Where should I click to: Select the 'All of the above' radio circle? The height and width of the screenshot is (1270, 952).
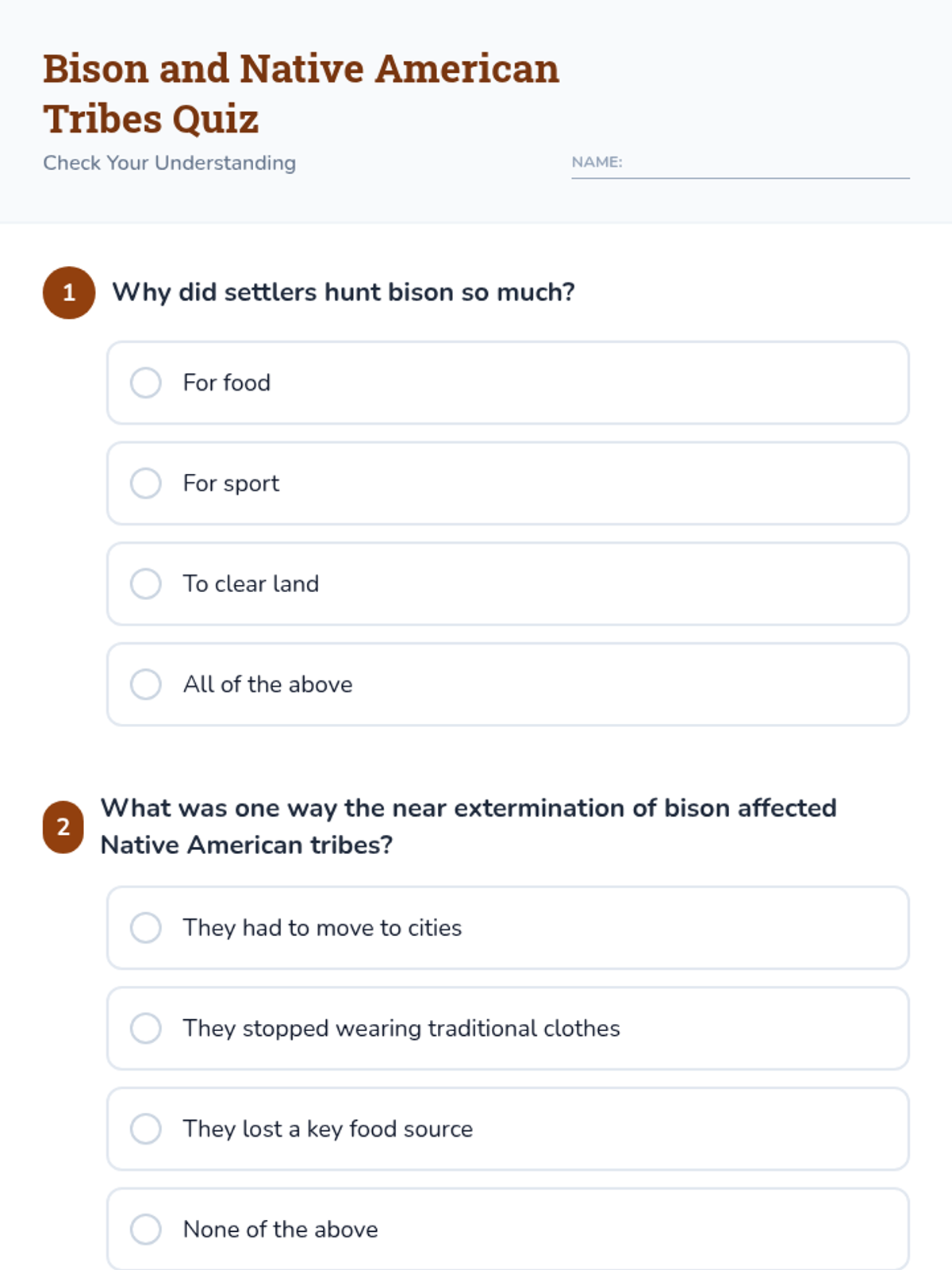click(x=146, y=684)
